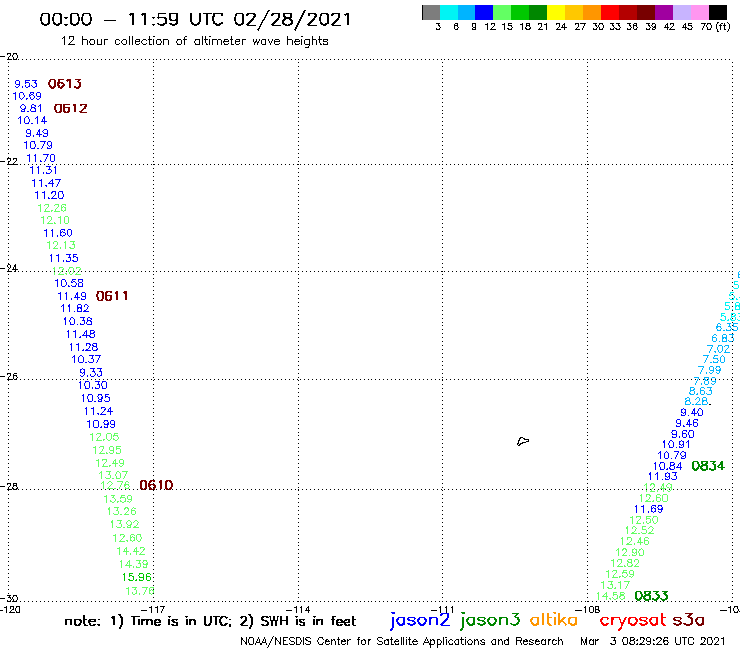Select the altika satellite legend label
The height and width of the screenshot is (650, 740).
pyautogui.click(x=554, y=619)
